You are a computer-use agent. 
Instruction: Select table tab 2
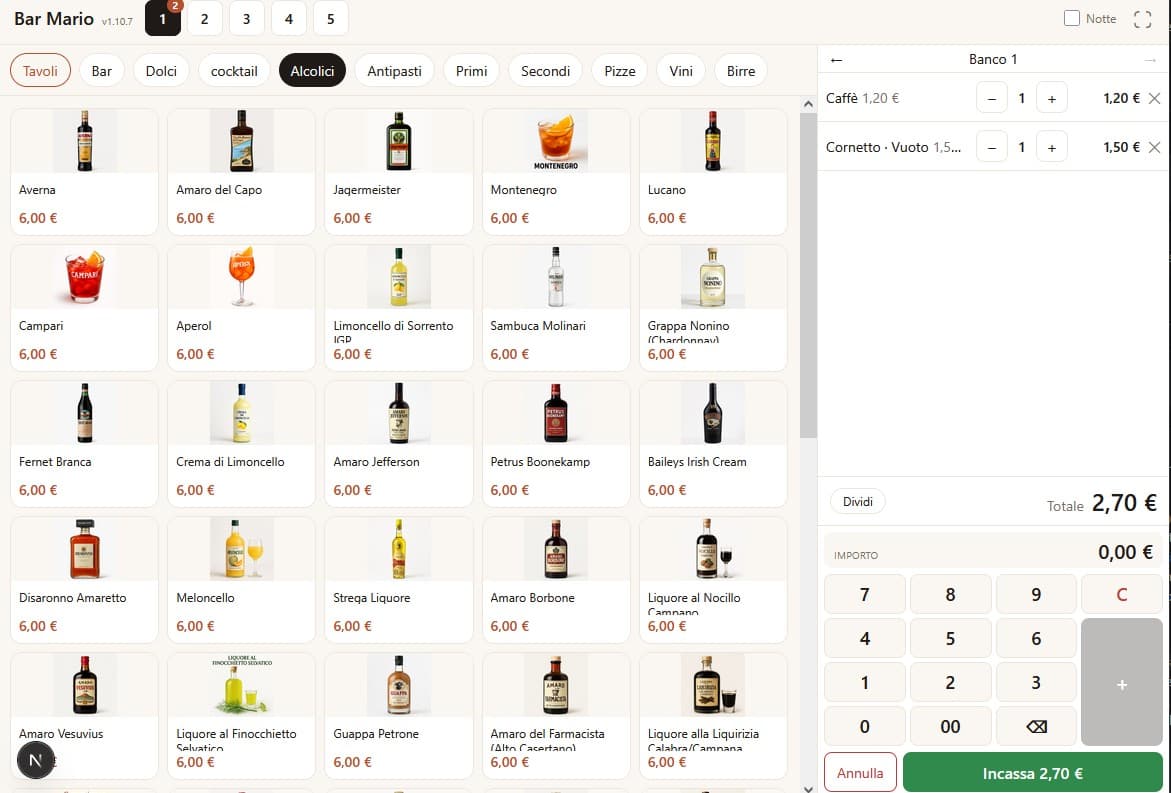click(205, 19)
